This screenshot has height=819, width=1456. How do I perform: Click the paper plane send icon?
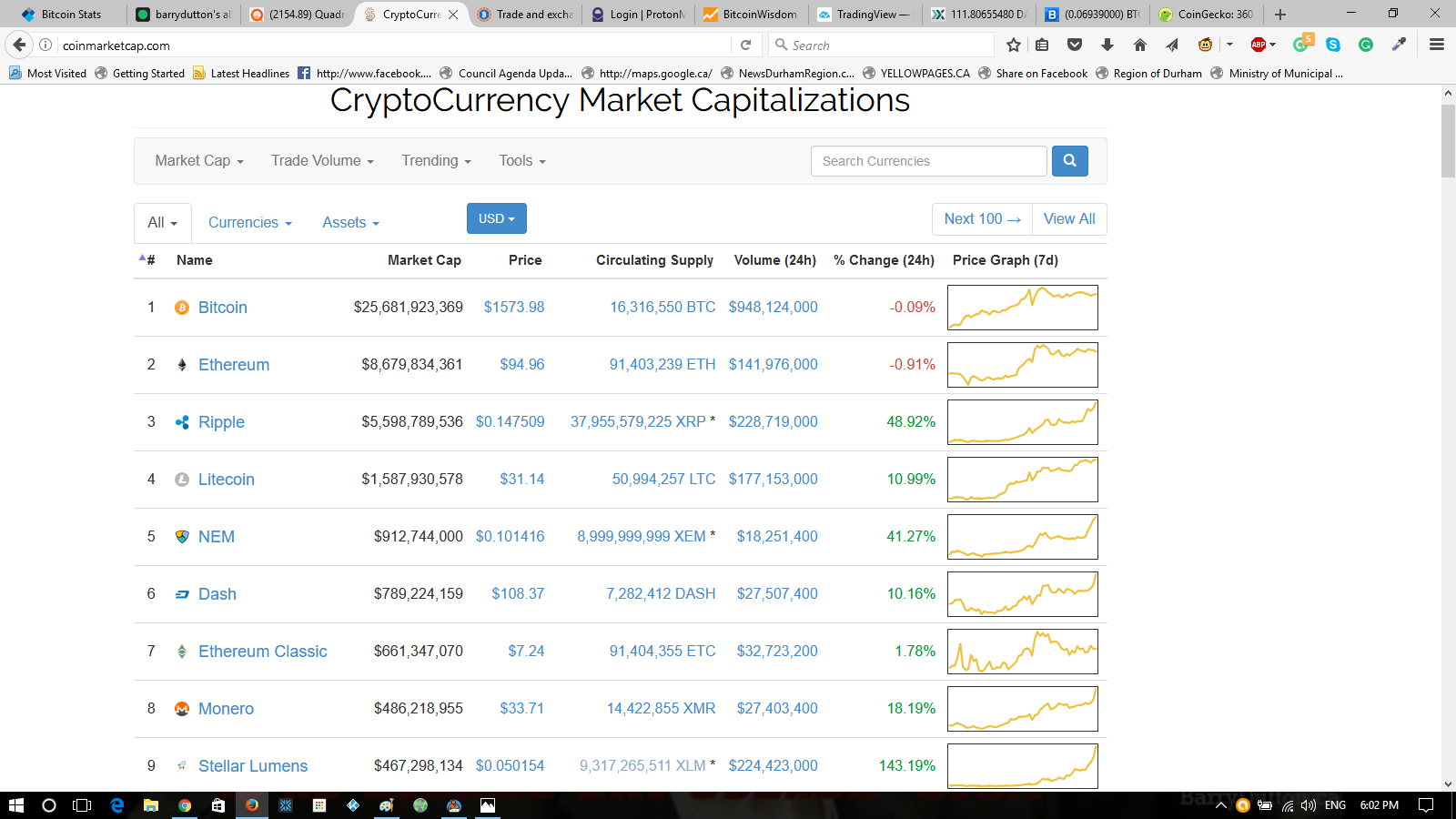coord(1172,45)
